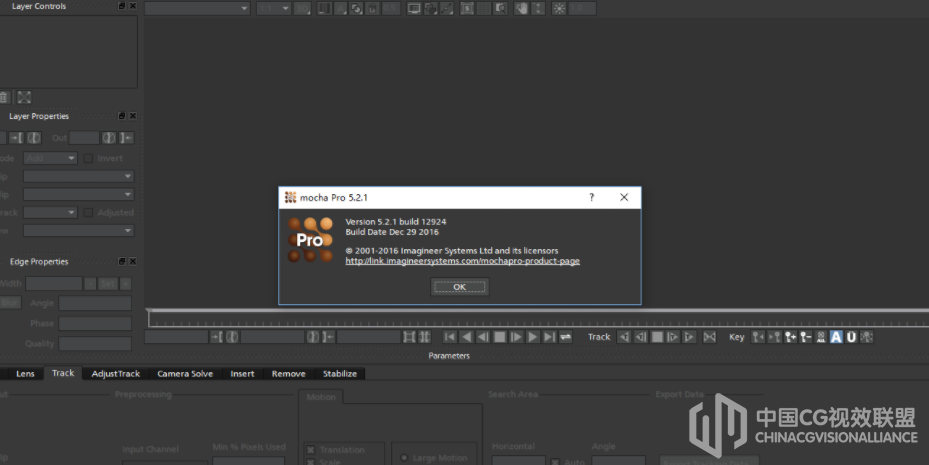The height and width of the screenshot is (465, 929).
Task: Click the Phase input field
Action: tap(95, 323)
